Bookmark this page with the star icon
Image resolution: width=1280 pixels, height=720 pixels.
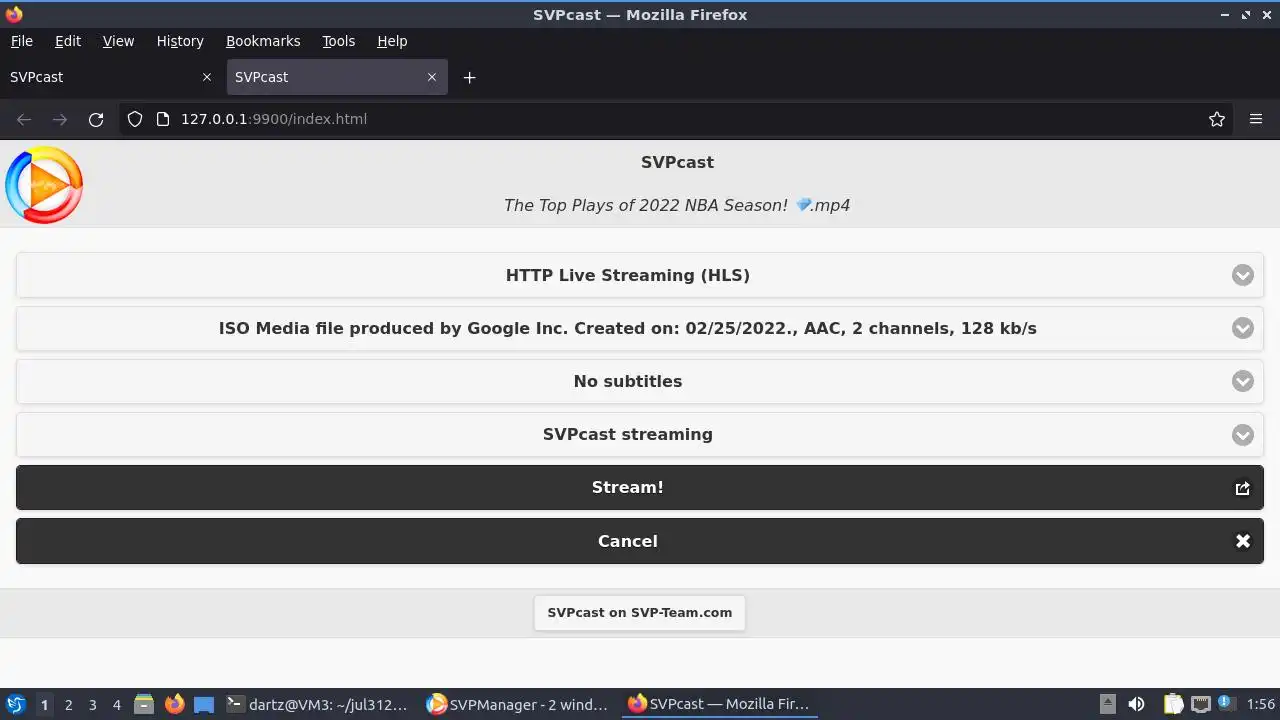pos(1217,119)
